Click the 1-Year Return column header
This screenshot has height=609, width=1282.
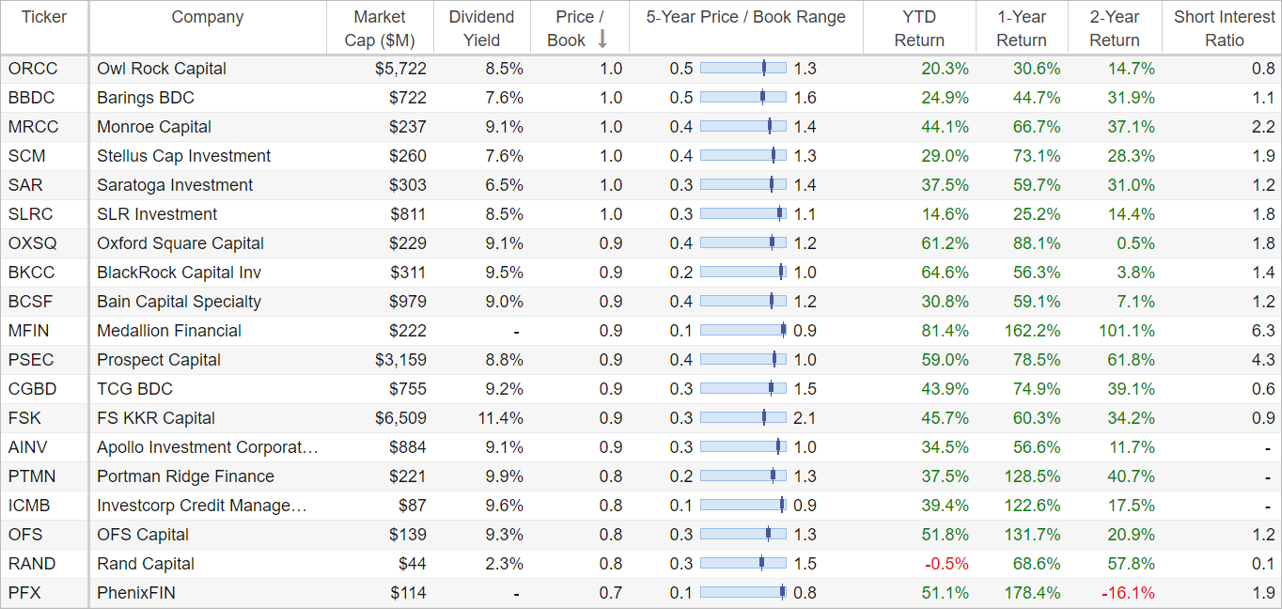[x=1021, y=29]
